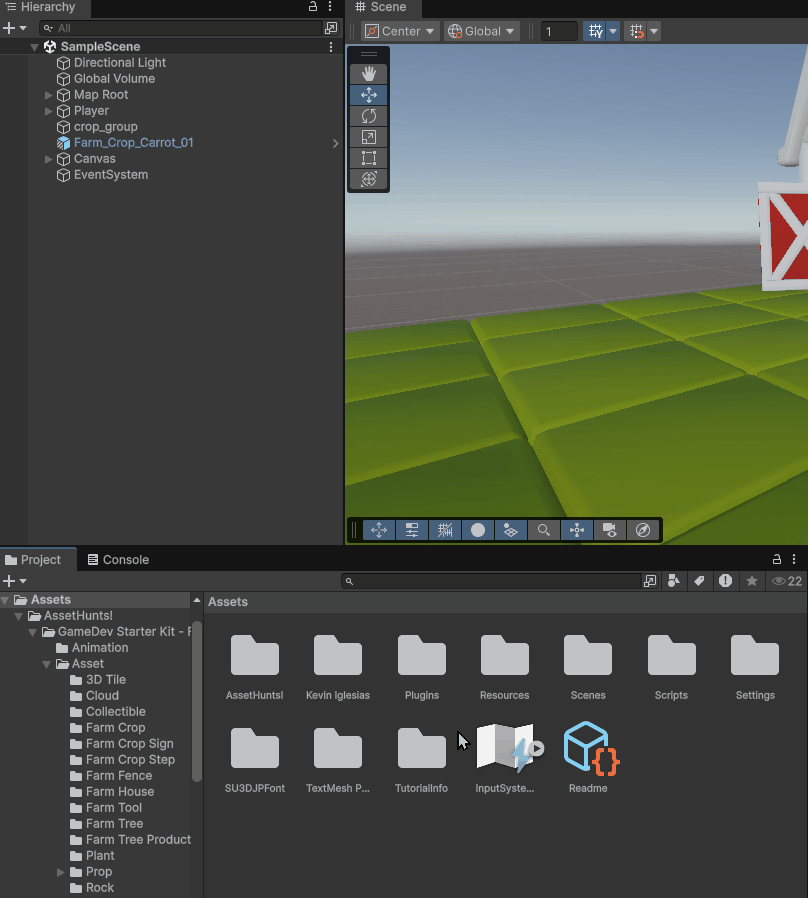This screenshot has height=898, width=808.
Task: Click the Transform combined tool icon
Action: pyautogui.click(x=369, y=179)
